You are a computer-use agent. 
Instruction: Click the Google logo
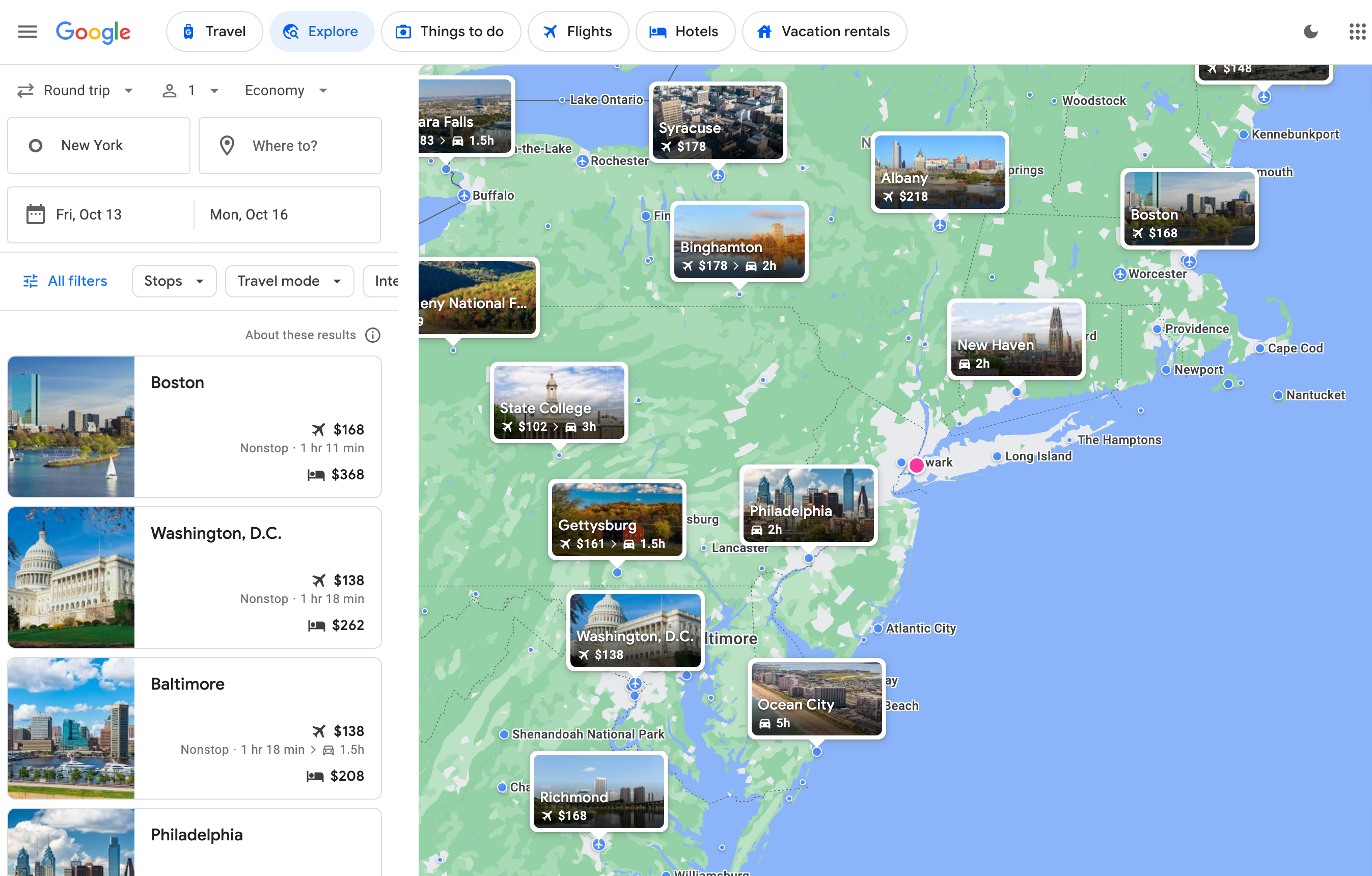(x=93, y=32)
